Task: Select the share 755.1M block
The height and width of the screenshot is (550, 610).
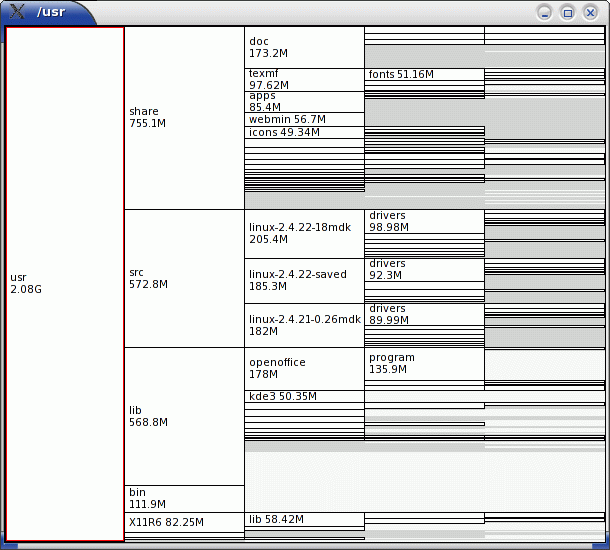Action: tap(184, 118)
